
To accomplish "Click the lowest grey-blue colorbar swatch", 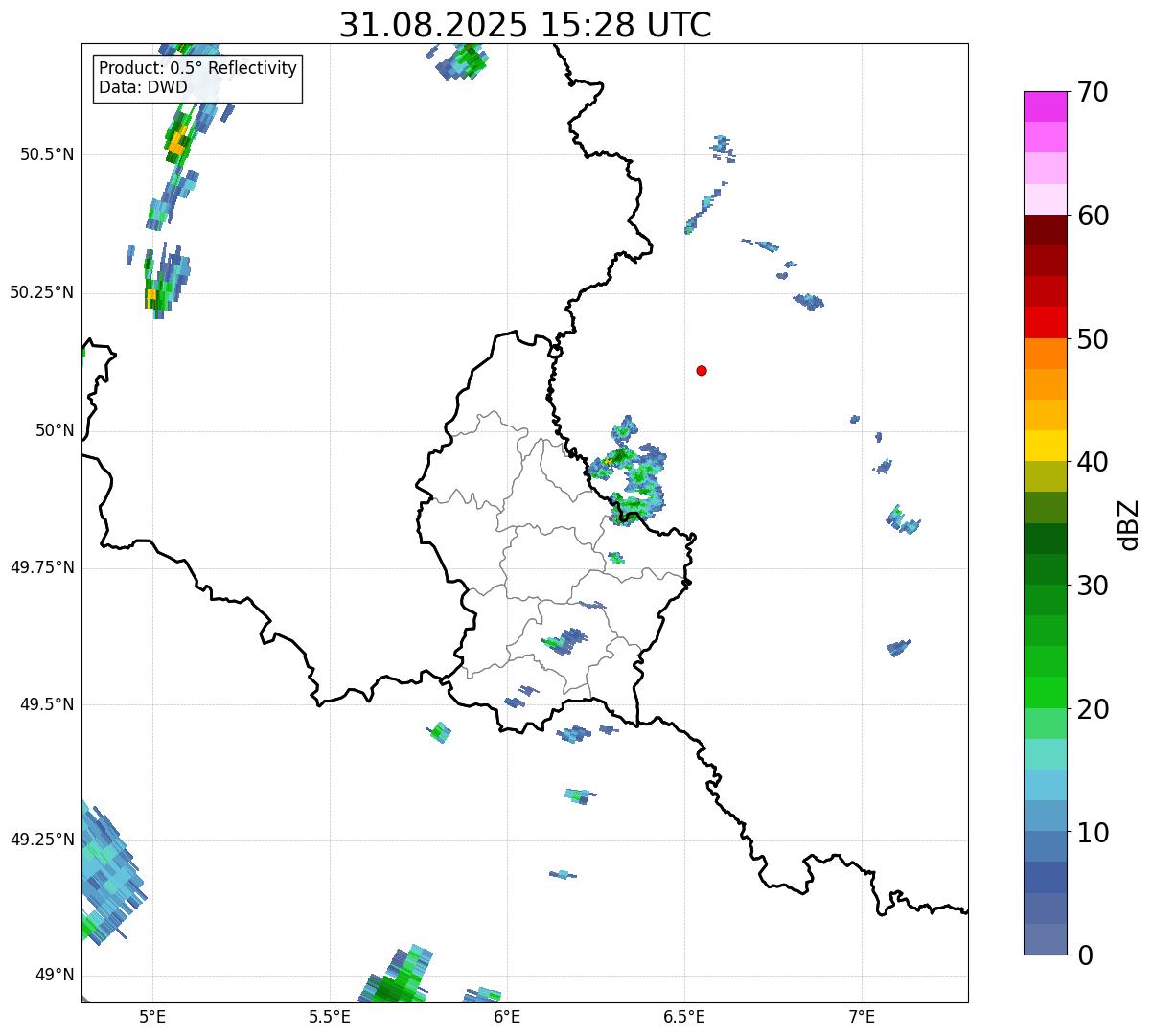I will (x=1045, y=939).
